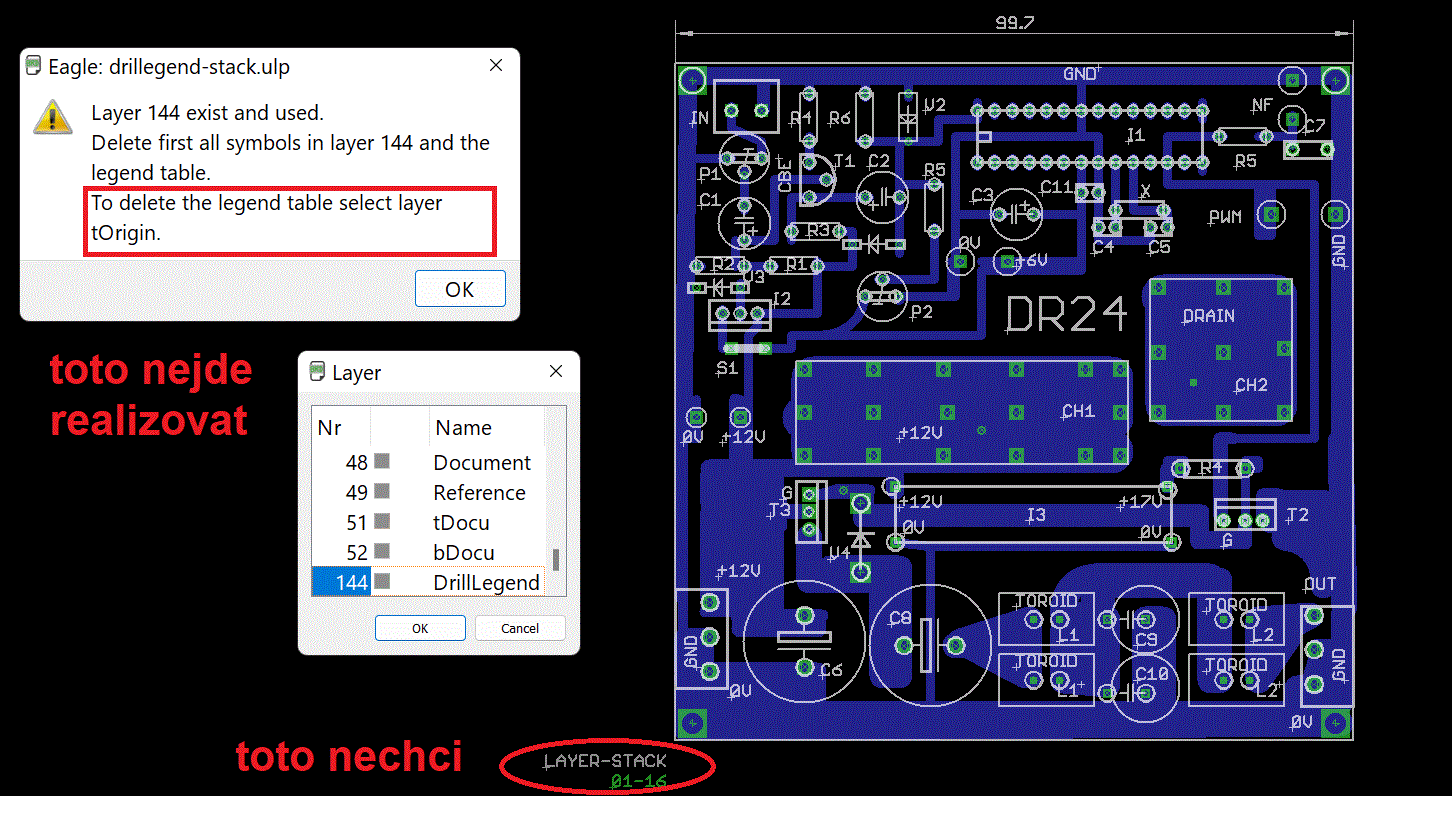Click the Layer dialog title bar icon
Viewport: 1452px width, 834px height.
(x=317, y=372)
